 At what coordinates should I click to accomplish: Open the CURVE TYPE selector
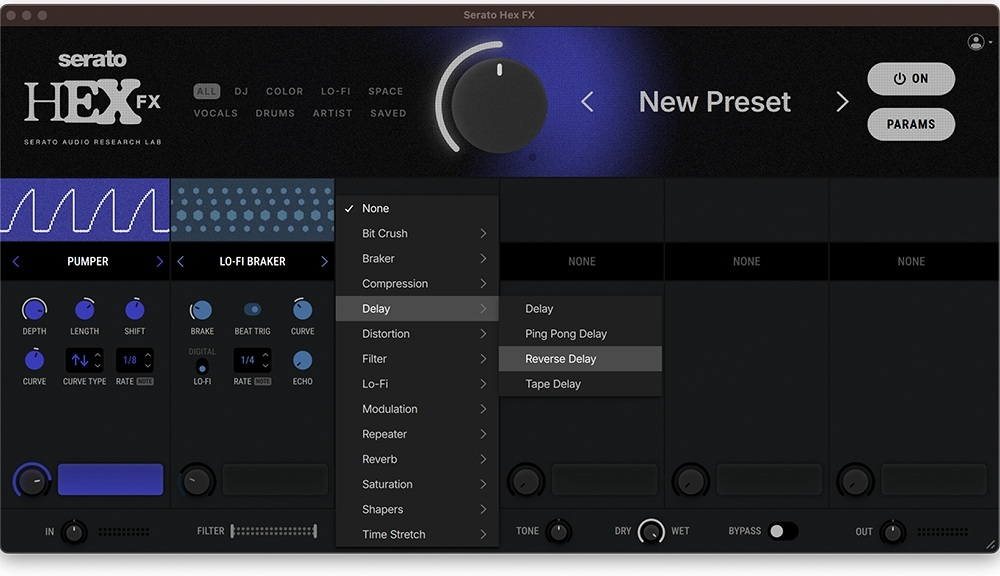pyautogui.click(x=84, y=360)
